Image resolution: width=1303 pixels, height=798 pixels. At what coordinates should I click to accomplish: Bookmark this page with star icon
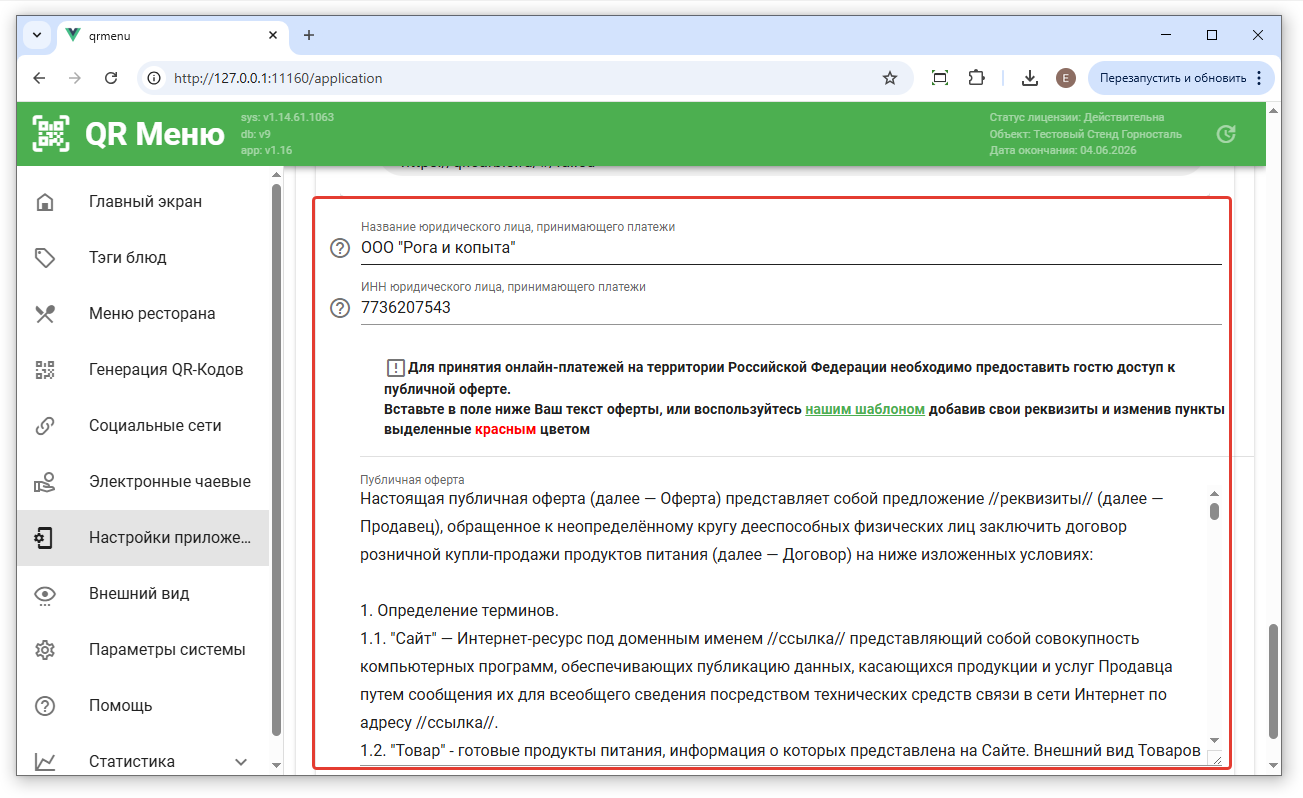pyautogui.click(x=890, y=78)
